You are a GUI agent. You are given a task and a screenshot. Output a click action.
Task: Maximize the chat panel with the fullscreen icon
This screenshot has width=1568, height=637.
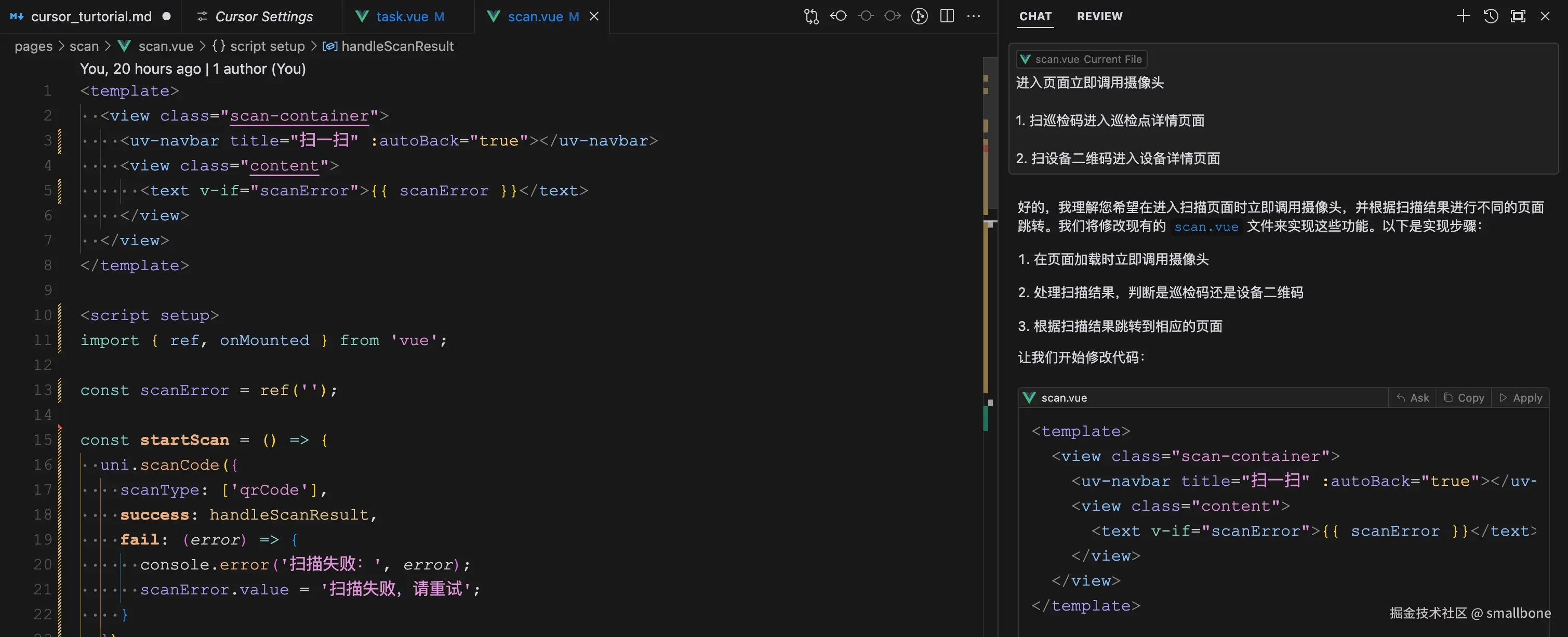[x=1518, y=17]
